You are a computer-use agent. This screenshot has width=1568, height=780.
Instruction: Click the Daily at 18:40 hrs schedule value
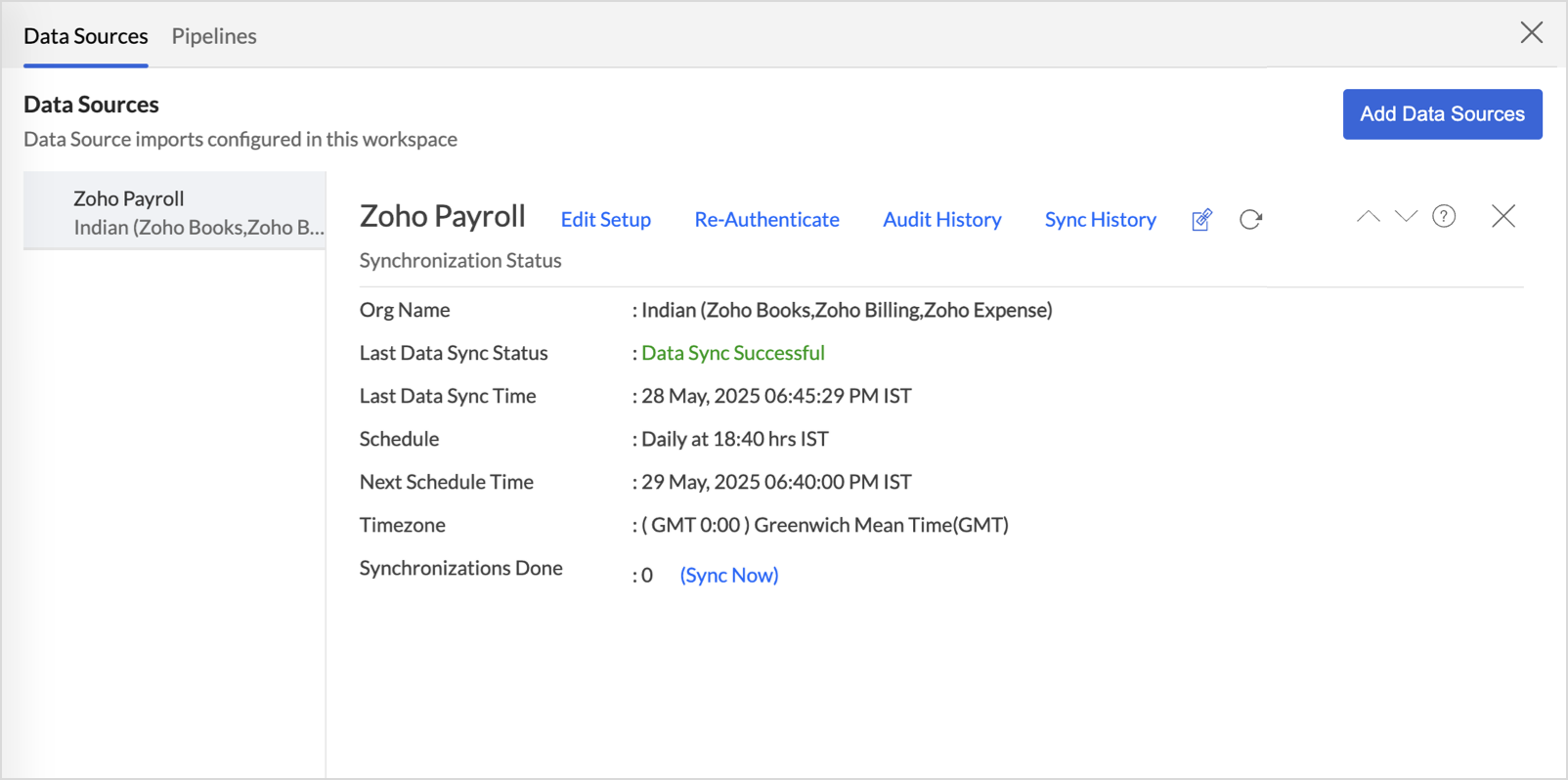coord(734,439)
